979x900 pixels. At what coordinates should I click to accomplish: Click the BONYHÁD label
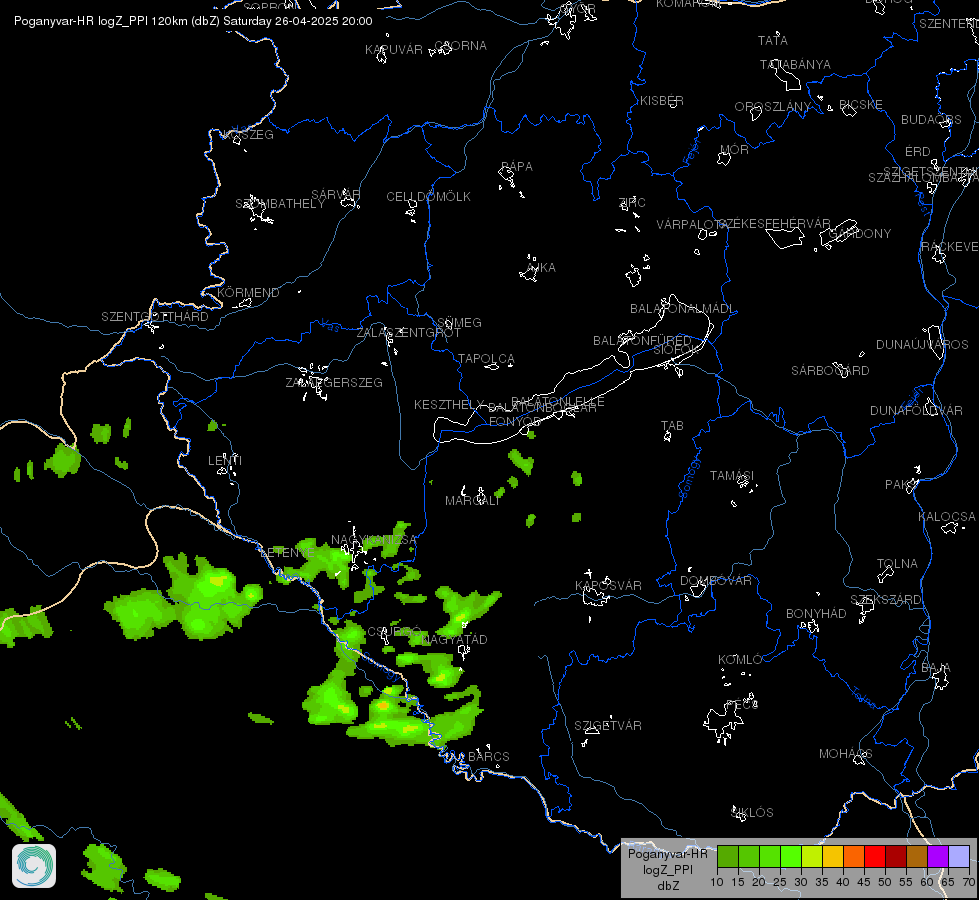tap(815, 614)
